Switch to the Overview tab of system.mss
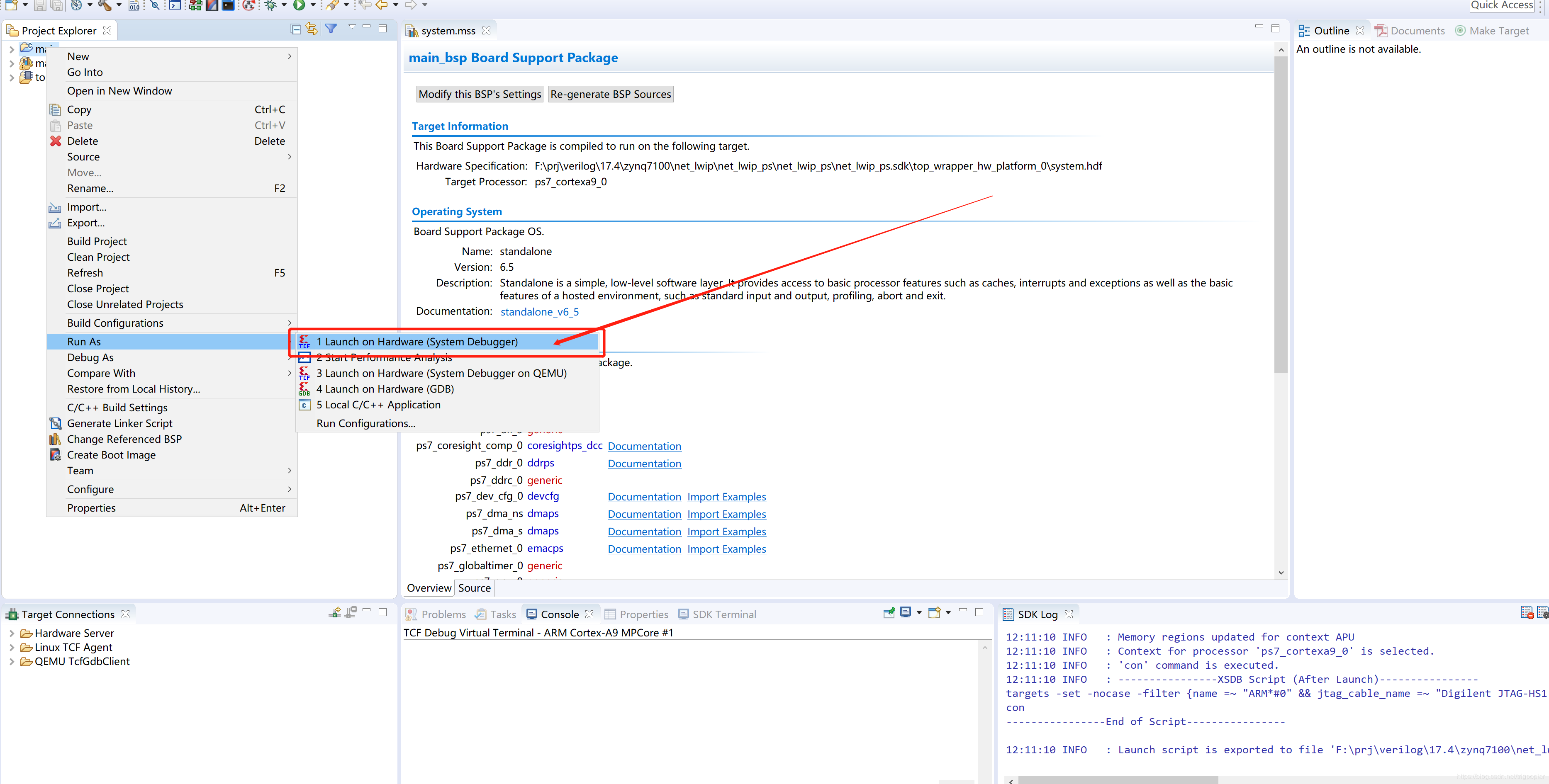This screenshot has height=784, width=1549. (429, 587)
